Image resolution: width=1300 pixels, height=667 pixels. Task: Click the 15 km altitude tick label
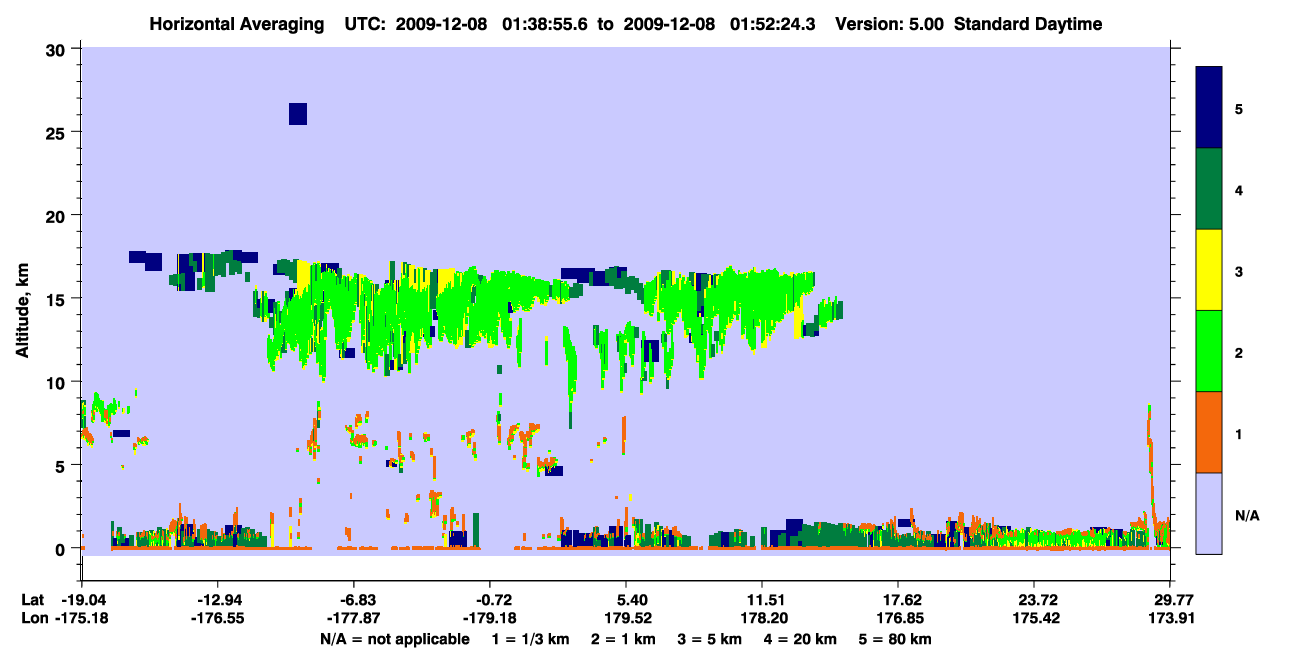(x=59, y=298)
